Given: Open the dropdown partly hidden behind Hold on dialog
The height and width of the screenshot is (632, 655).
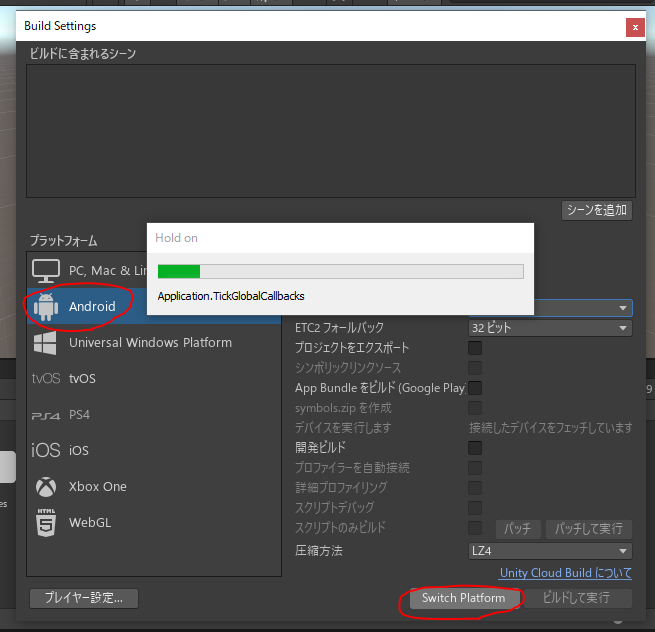Looking at the screenshot, I should (x=583, y=308).
